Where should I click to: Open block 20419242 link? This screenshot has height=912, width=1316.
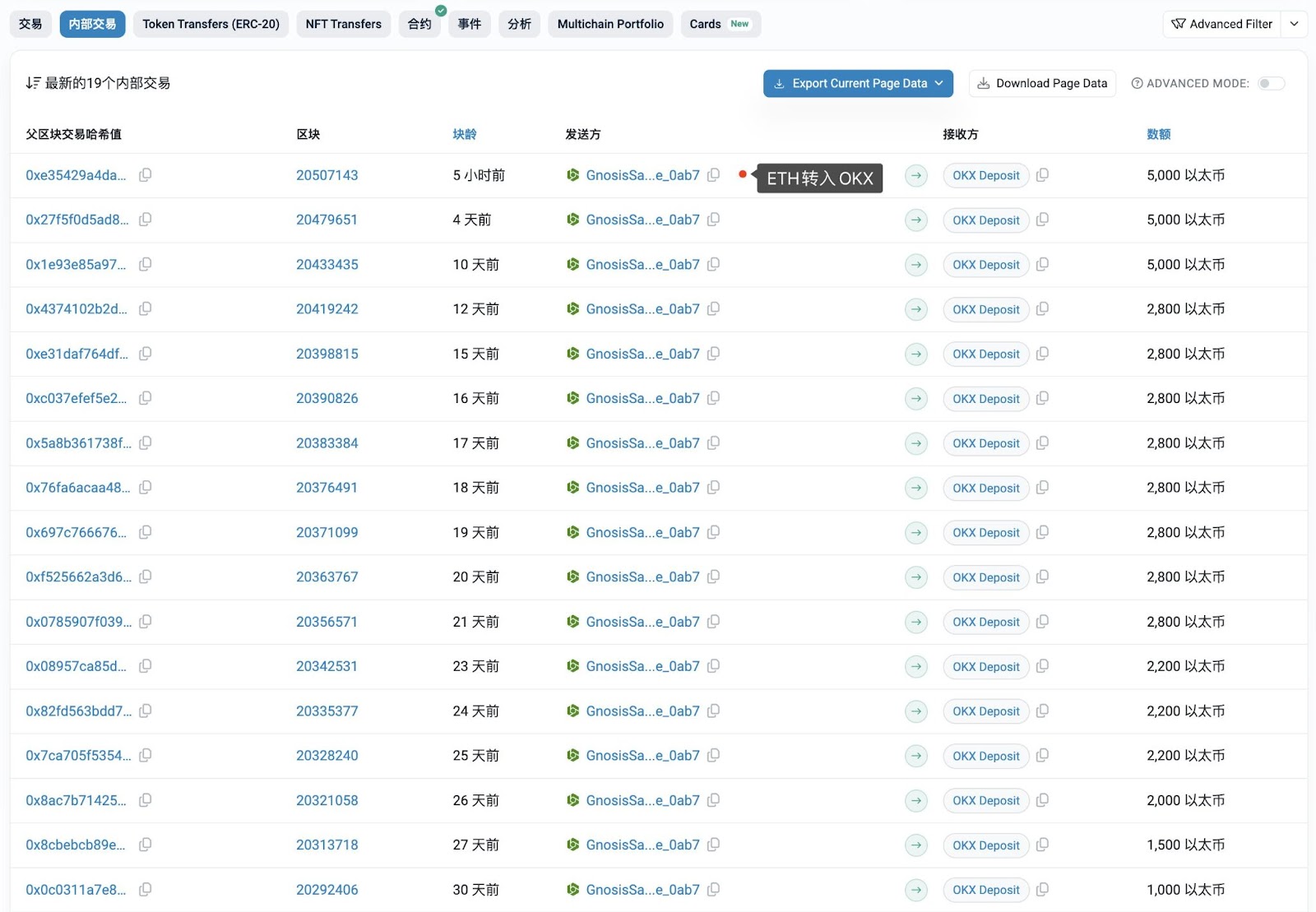tap(327, 308)
